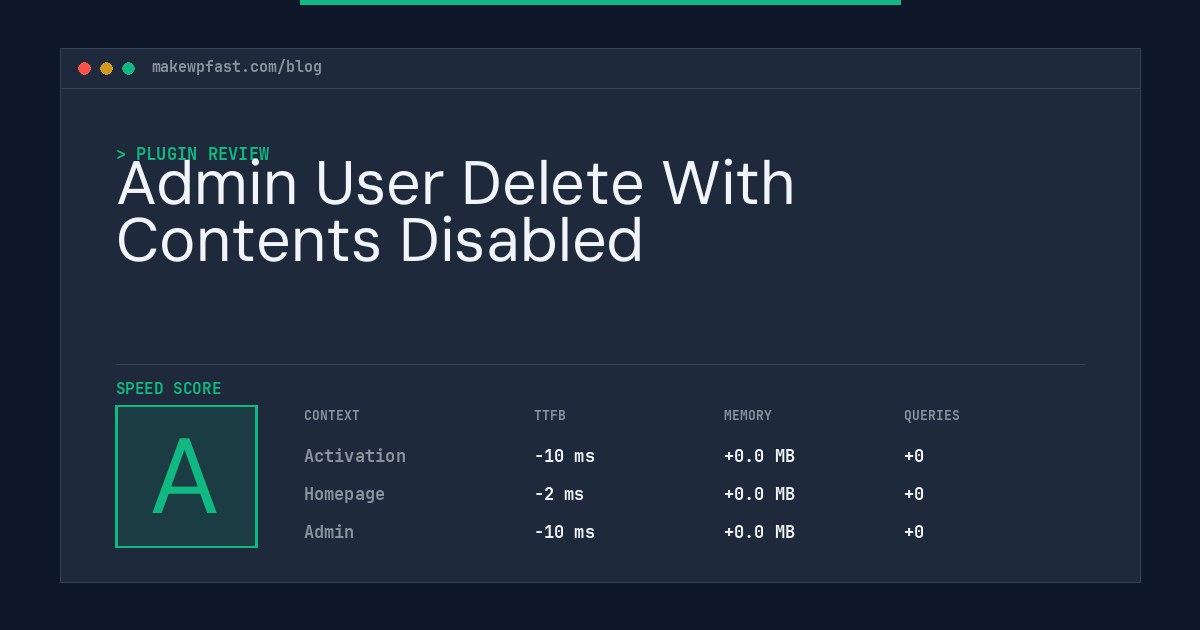Click the Admin queries value +0
This screenshot has height=630, width=1200.
[x=914, y=532]
